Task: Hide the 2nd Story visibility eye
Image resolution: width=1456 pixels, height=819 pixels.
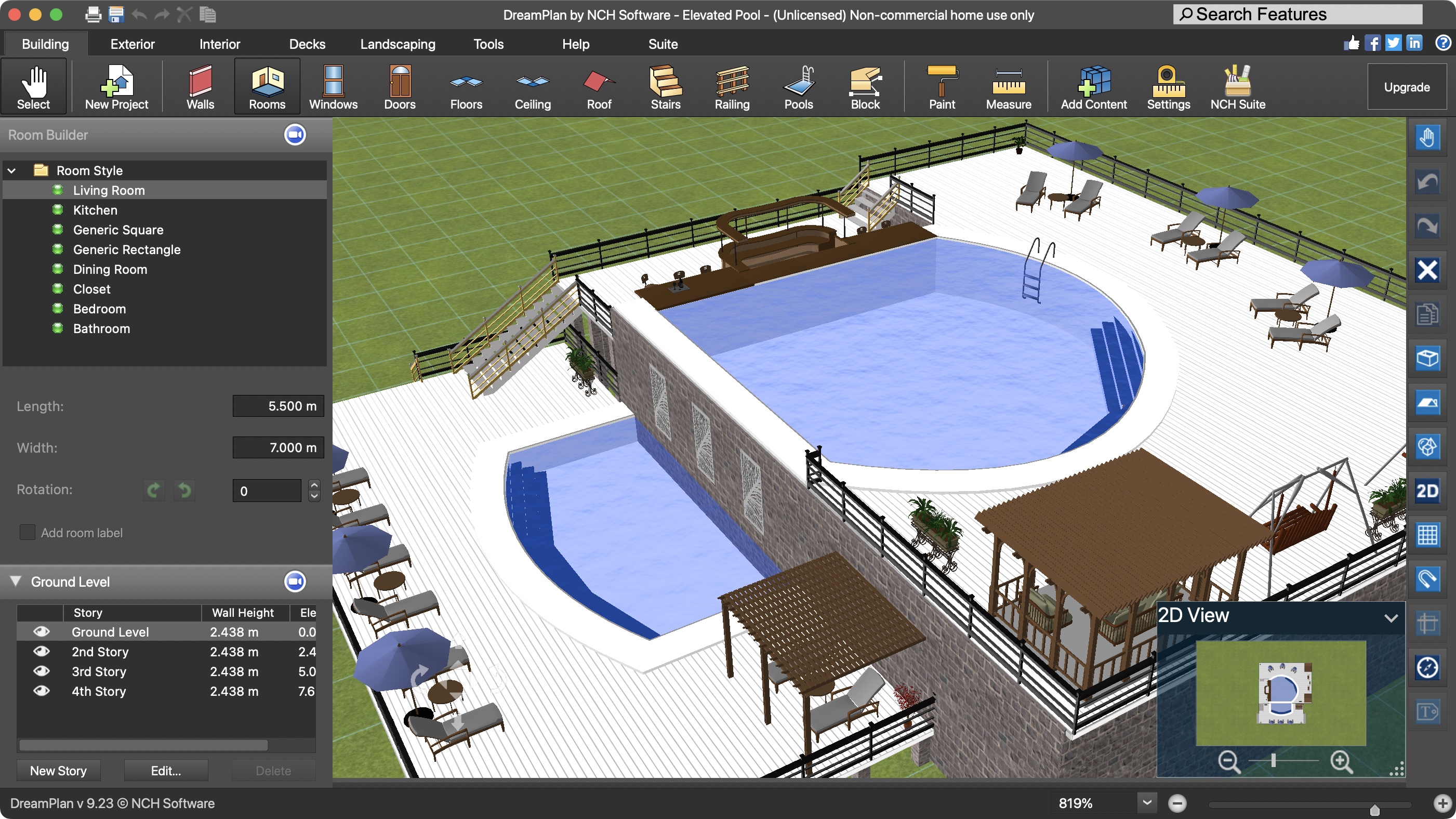Action: (41, 651)
